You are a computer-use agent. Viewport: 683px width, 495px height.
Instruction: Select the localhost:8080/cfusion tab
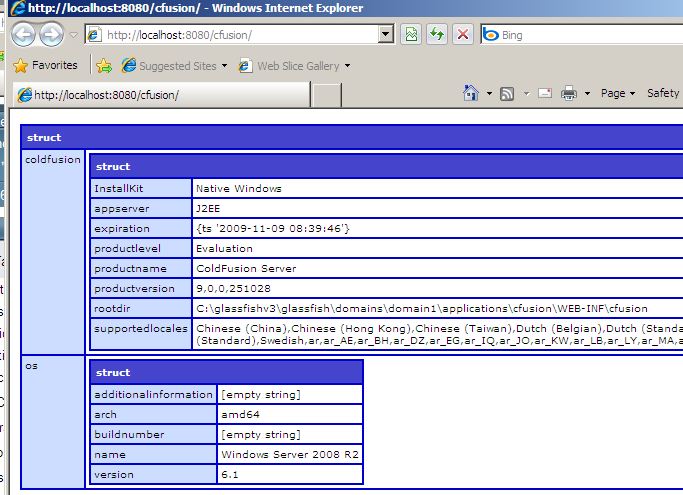162,95
